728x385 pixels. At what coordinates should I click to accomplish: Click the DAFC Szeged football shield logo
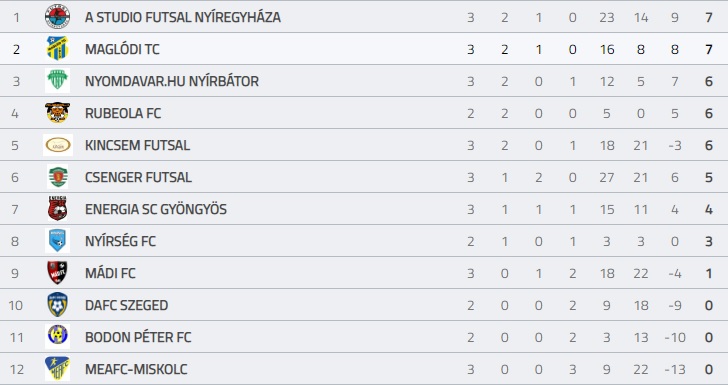pyautogui.click(x=58, y=305)
